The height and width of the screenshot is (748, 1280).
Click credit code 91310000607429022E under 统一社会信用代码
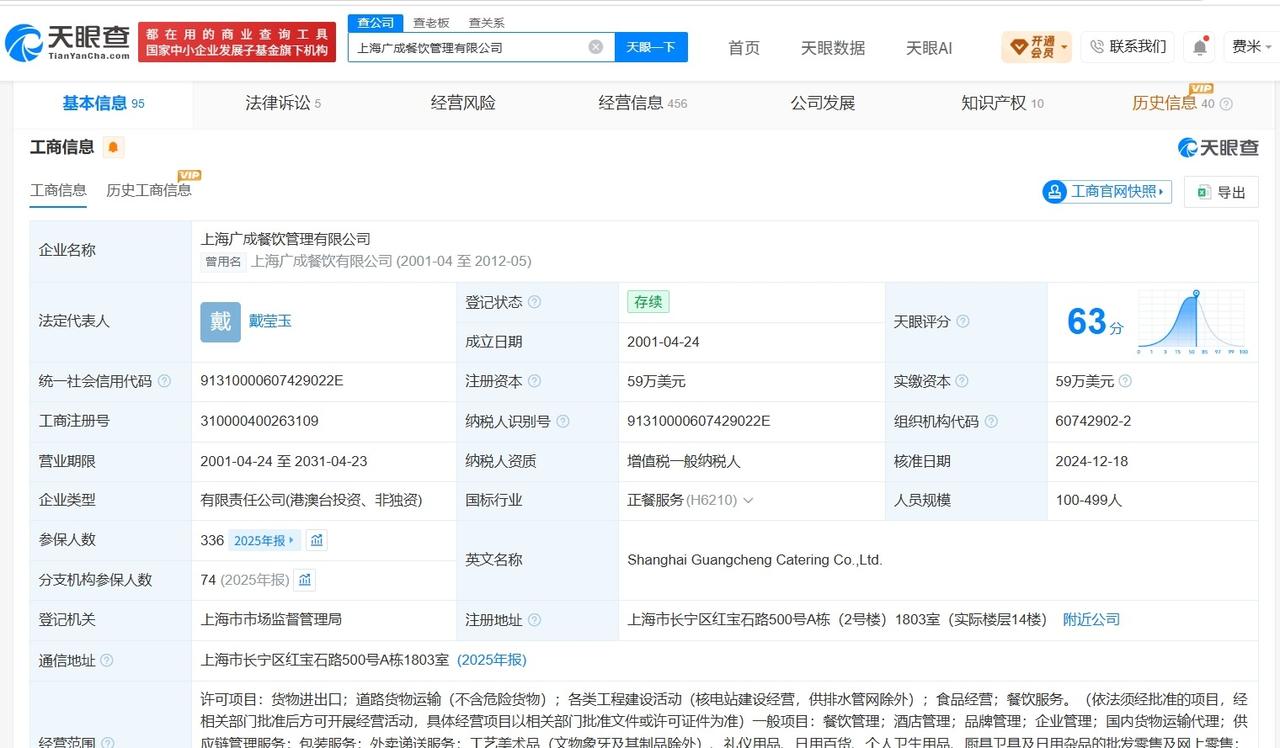272,381
